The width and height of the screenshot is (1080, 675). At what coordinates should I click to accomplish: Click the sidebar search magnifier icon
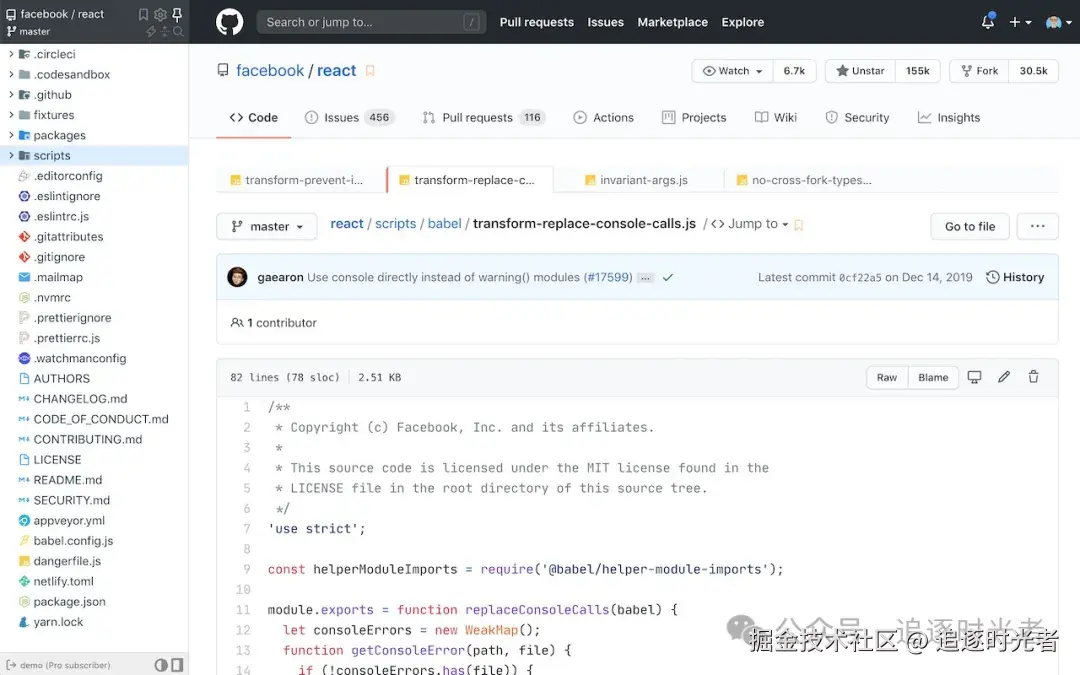tap(178, 32)
